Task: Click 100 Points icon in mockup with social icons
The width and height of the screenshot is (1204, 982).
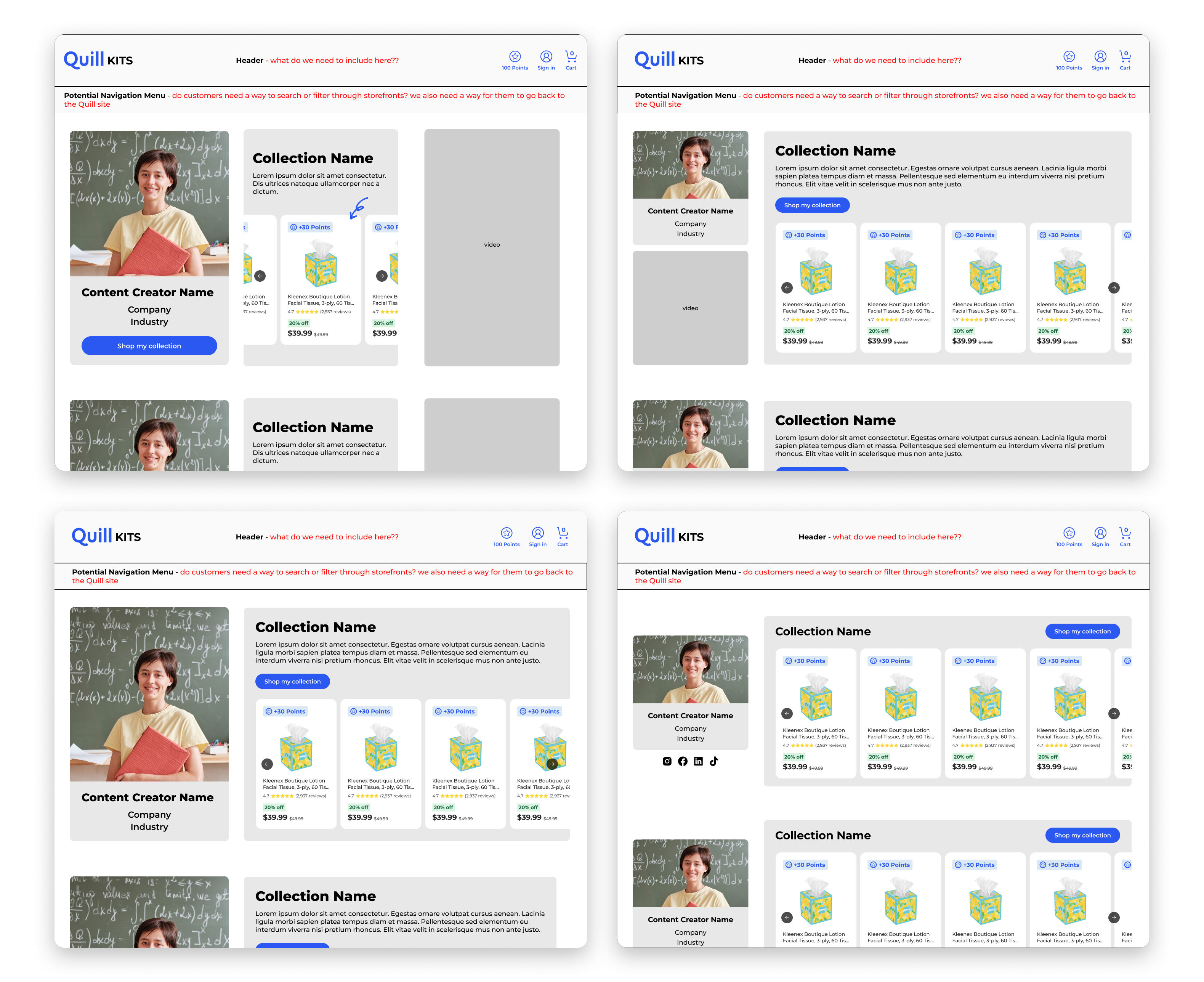Action: tap(1069, 536)
